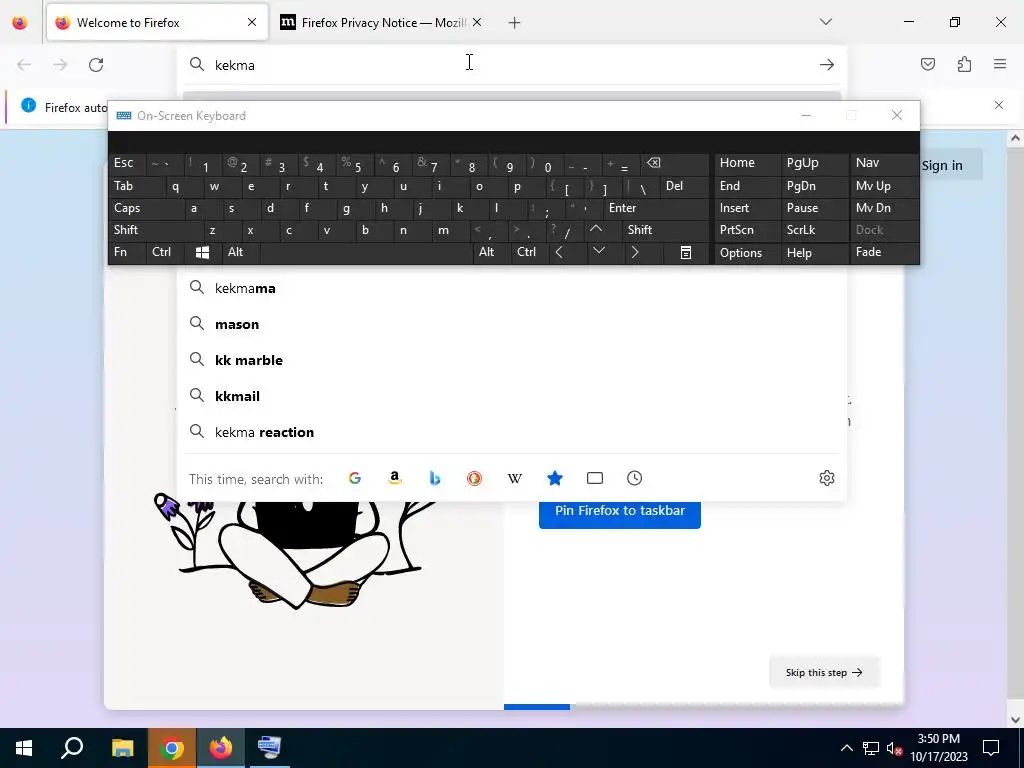Screen dimensions: 1024x768
Task: Search with Wikipedia engine icon
Action: click(515, 478)
